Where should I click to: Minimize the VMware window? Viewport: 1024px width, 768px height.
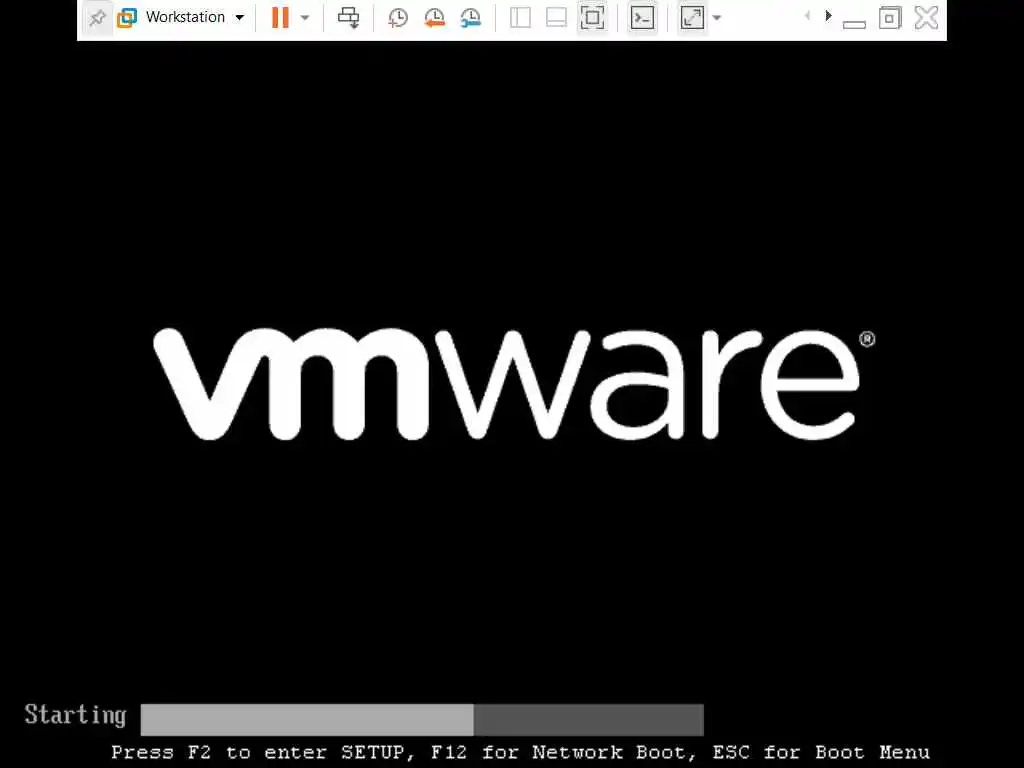click(854, 24)
